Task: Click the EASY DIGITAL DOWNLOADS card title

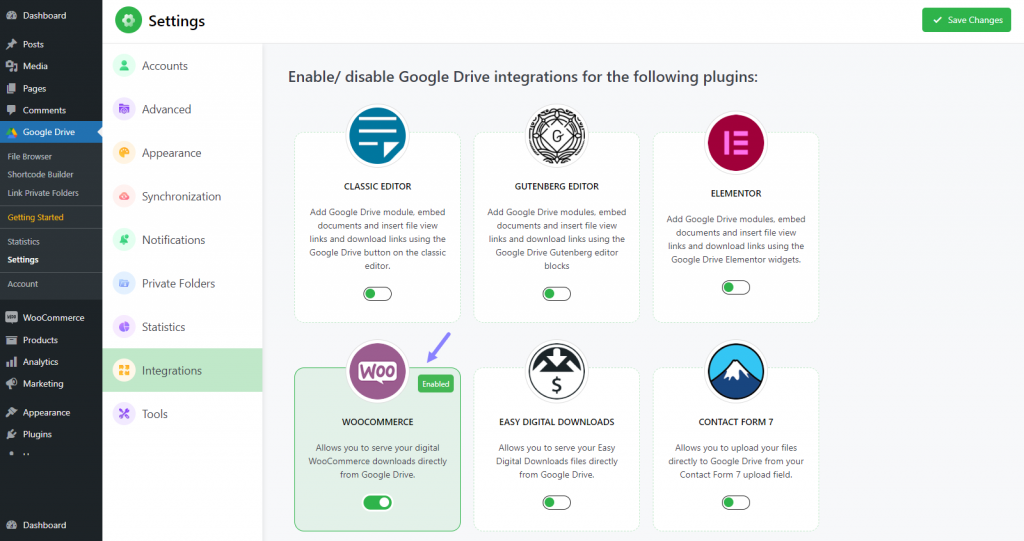Action: tap(556, 422)
